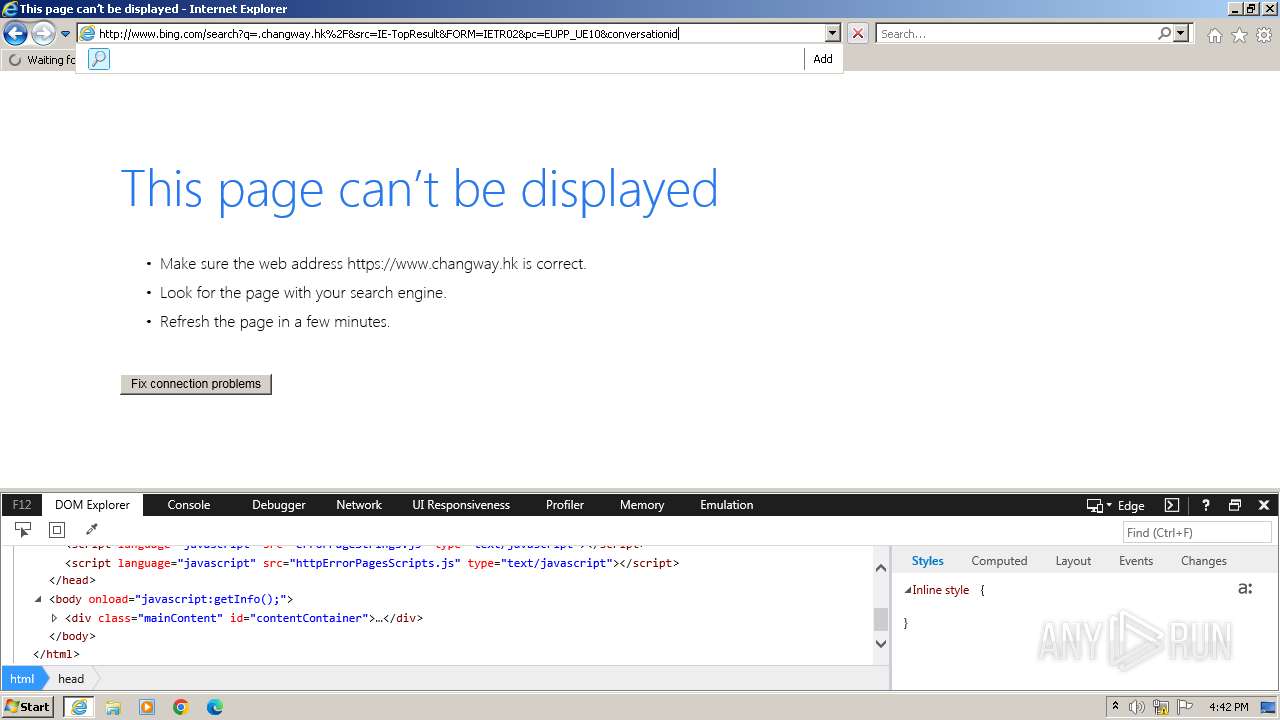Open the recent pages dropdown arrow
This screenshot has width=1280, height=720.
[x=65, y=34]
